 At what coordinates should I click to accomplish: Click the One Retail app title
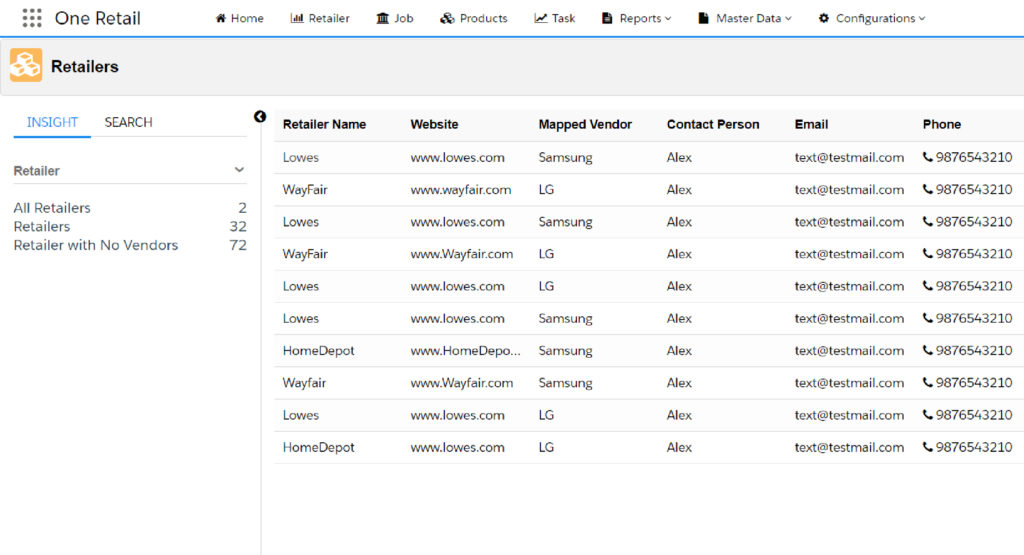point(97,18)
